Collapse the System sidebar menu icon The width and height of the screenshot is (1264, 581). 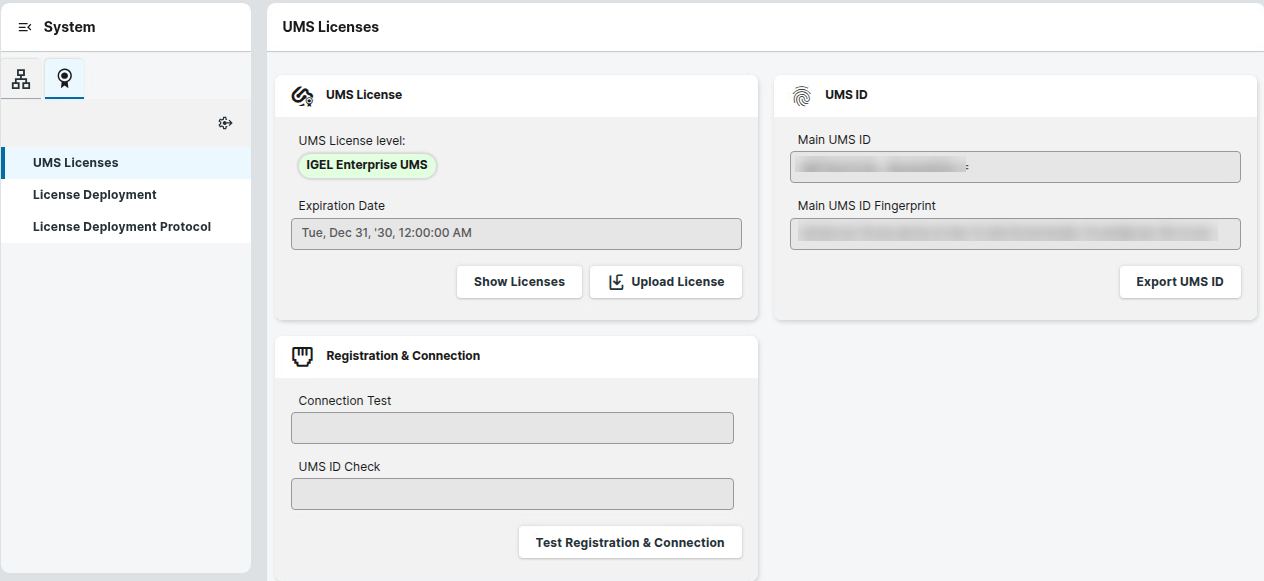pos(25,27)
